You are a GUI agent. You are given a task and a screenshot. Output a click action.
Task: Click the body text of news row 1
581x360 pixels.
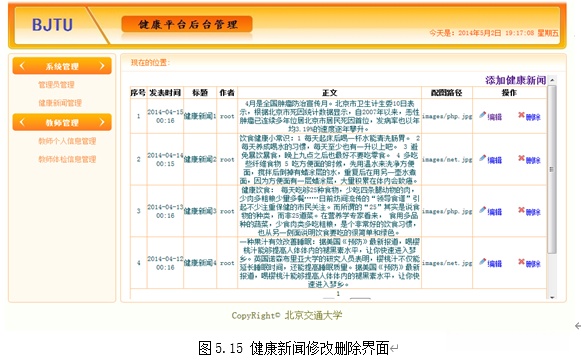329,116
